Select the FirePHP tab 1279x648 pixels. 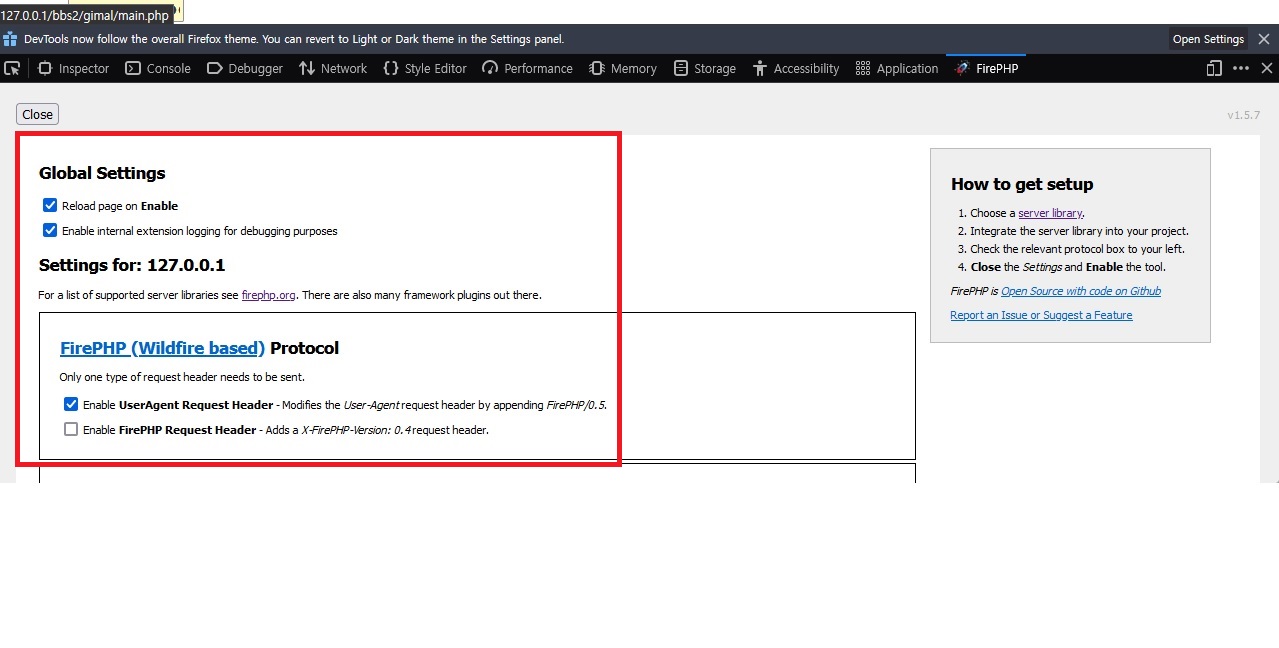tap(986, 68)
